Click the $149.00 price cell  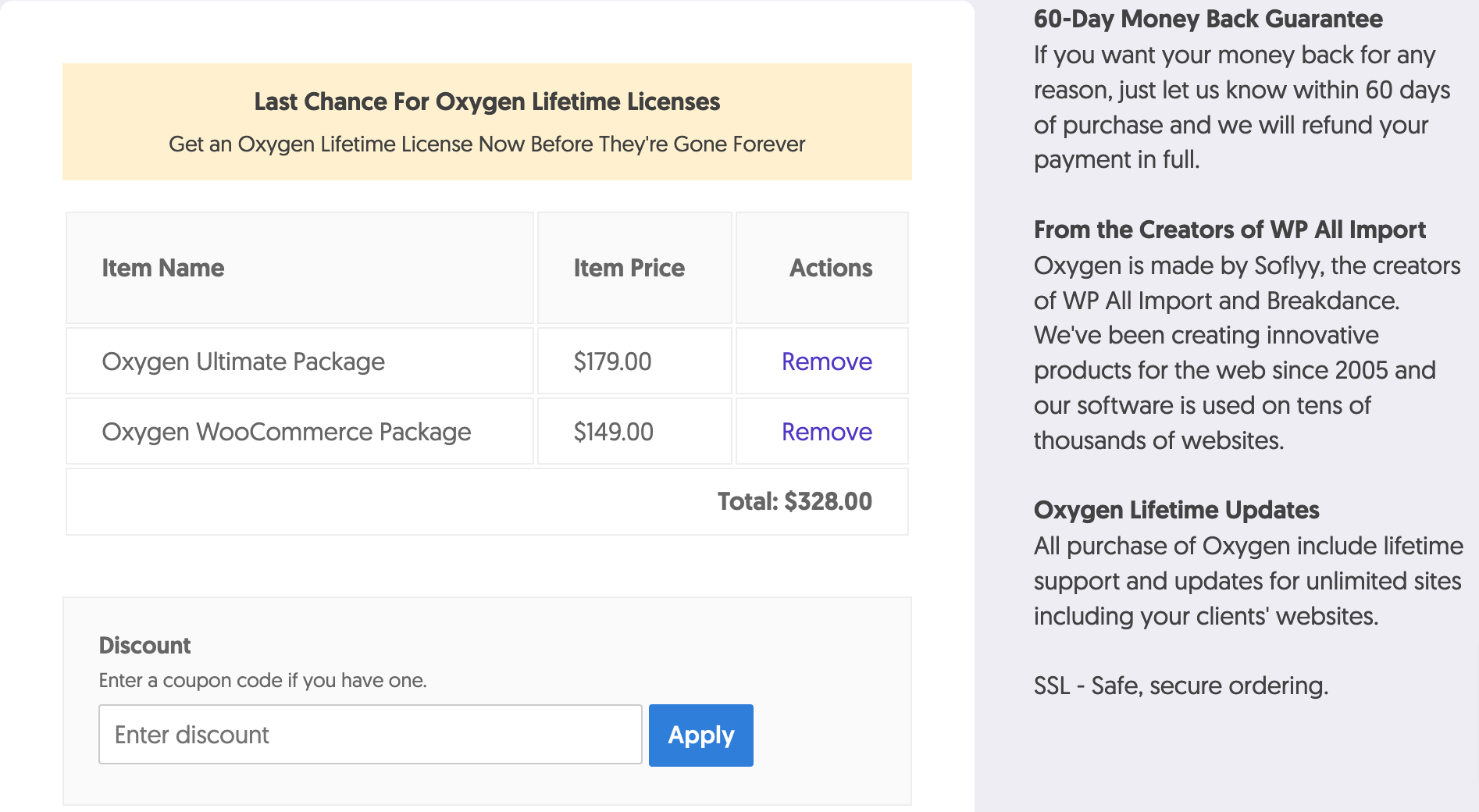pyautogui.click(x=612, y=431)
